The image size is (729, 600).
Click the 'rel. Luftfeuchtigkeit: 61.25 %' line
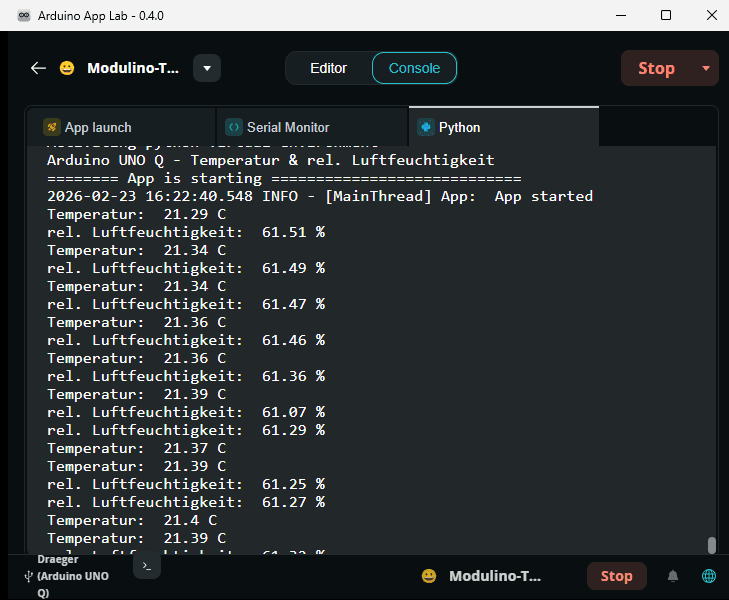click(186, 484)
